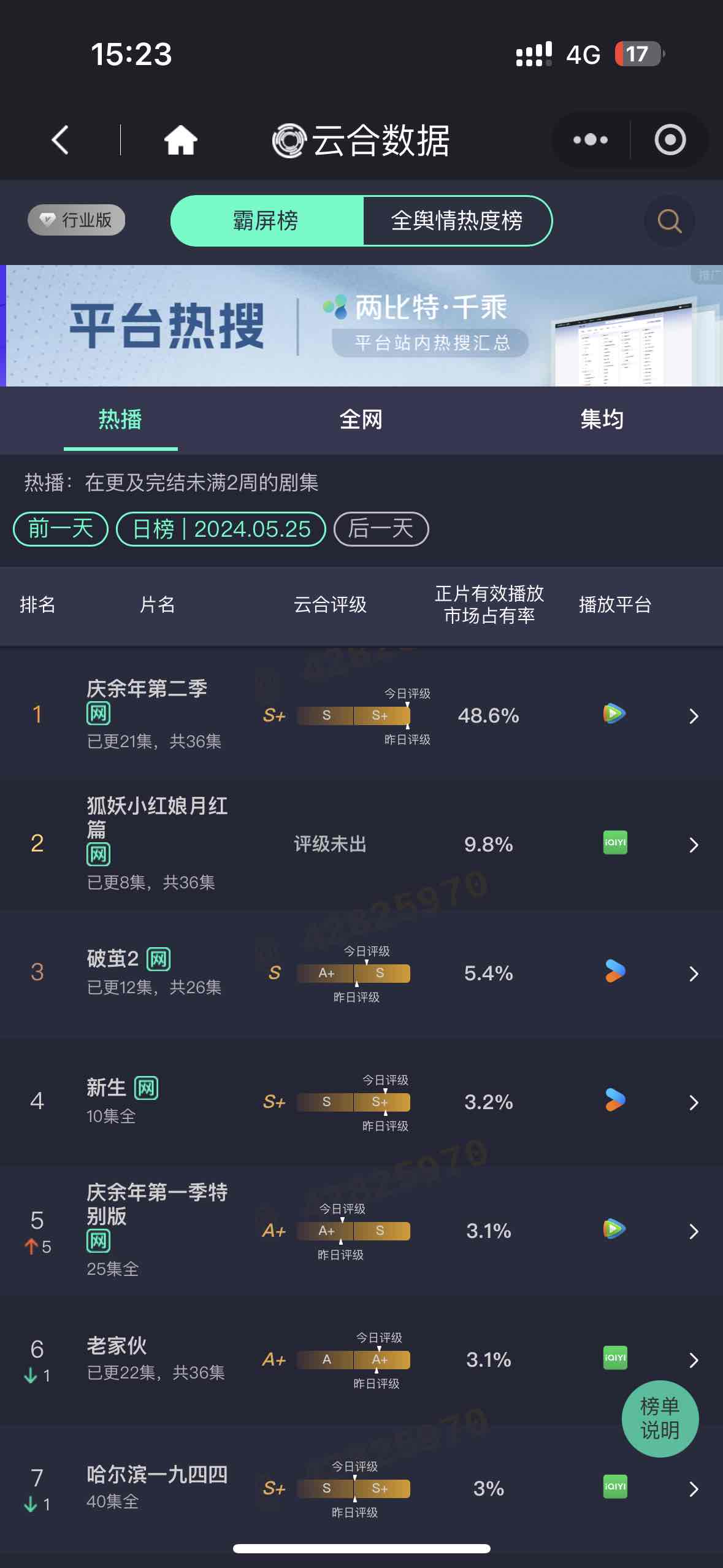Select the 全网 tab

point(361,420)
